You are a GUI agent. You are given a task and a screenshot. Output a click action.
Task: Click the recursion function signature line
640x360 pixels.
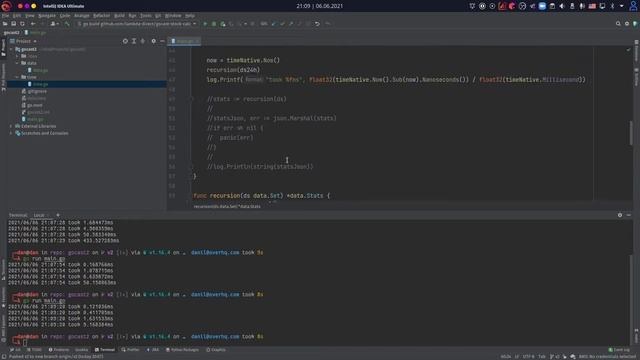[261, 196]
